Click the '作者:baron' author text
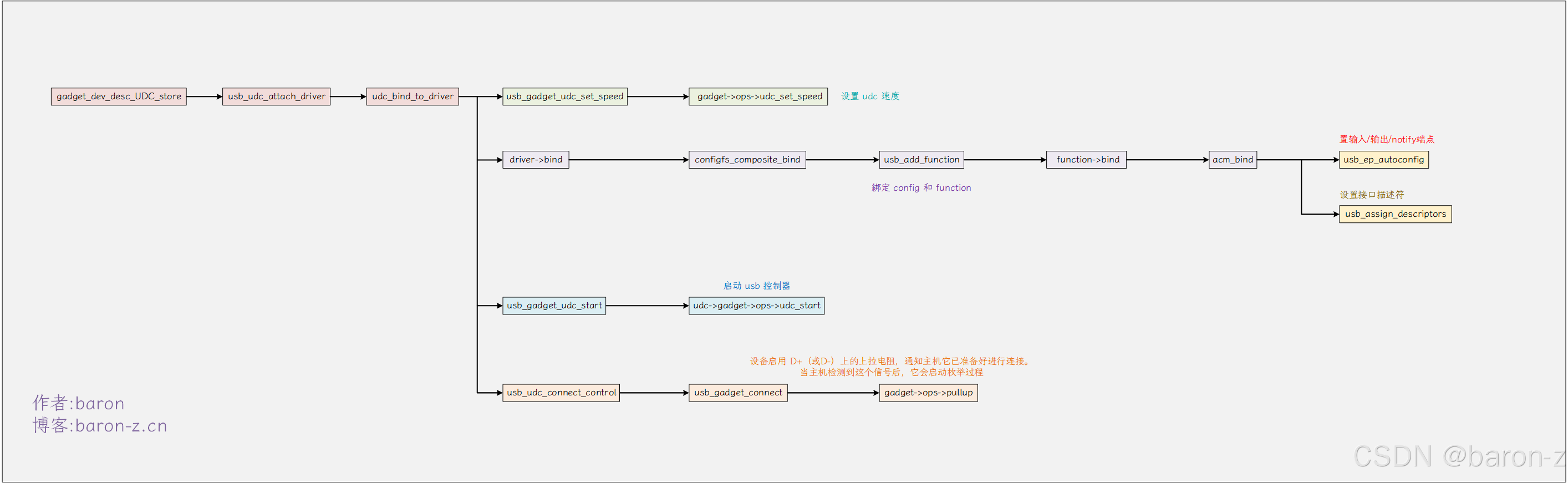This screenshot has height=483, width=1568. tap(79, 403)
